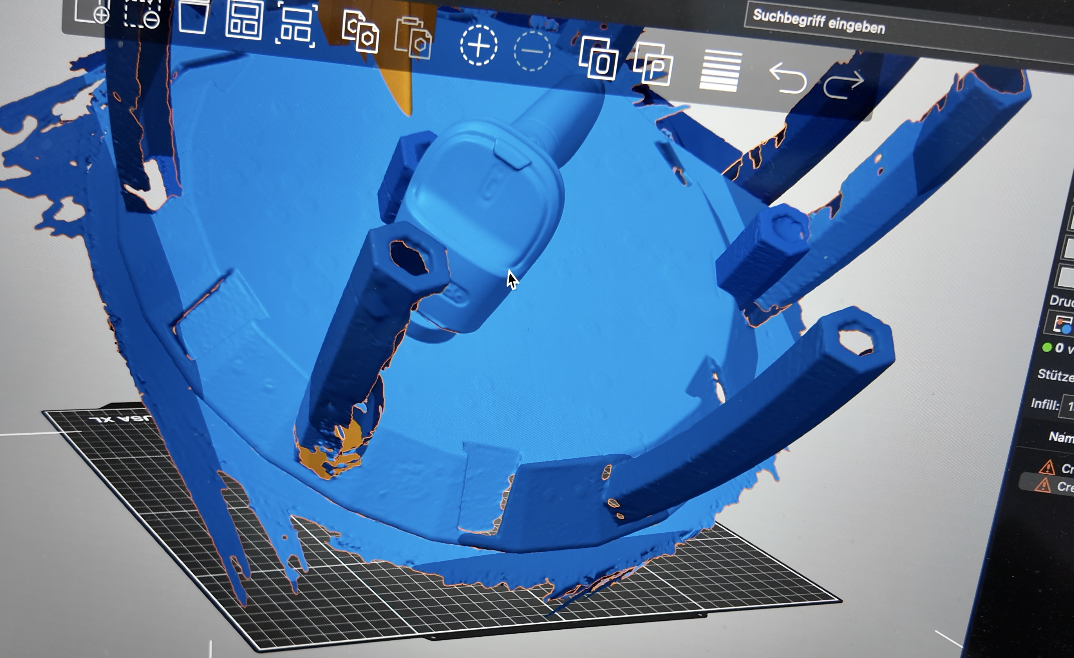This screenshot has width=1074, height=658.
Task: Click the green dot filament status indicator
Action: [x=1047, y=348]
